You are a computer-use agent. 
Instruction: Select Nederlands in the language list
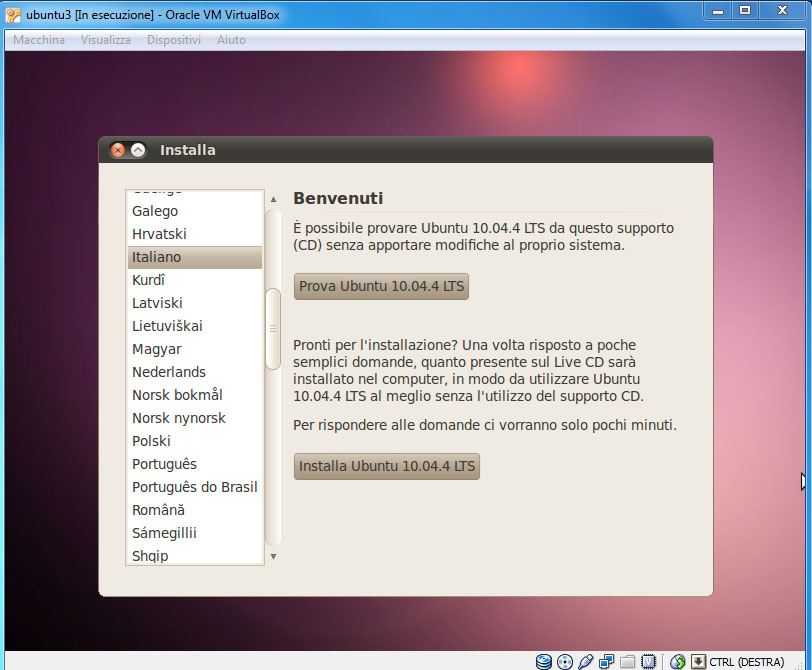point(195,372)
